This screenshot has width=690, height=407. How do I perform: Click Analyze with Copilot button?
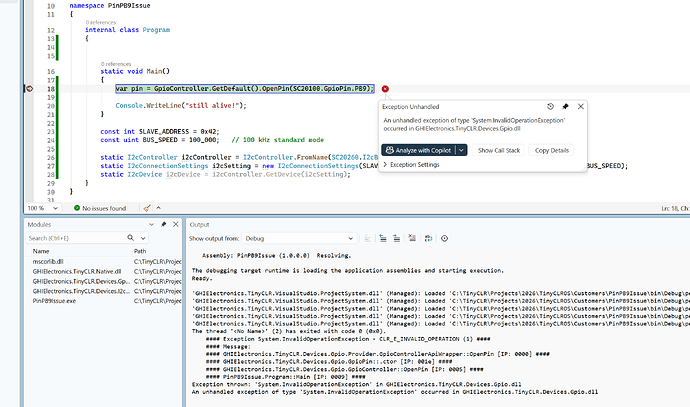(x=418, y=150)
